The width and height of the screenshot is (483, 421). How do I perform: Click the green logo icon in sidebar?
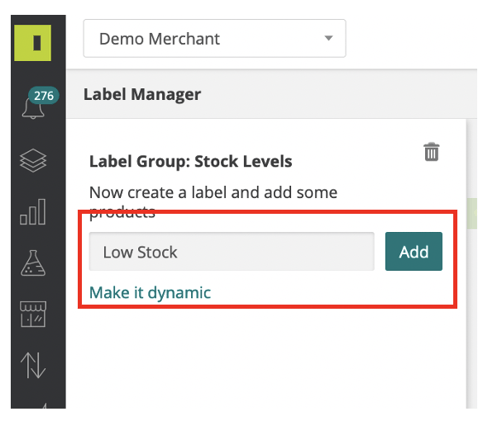pos(33,43)
